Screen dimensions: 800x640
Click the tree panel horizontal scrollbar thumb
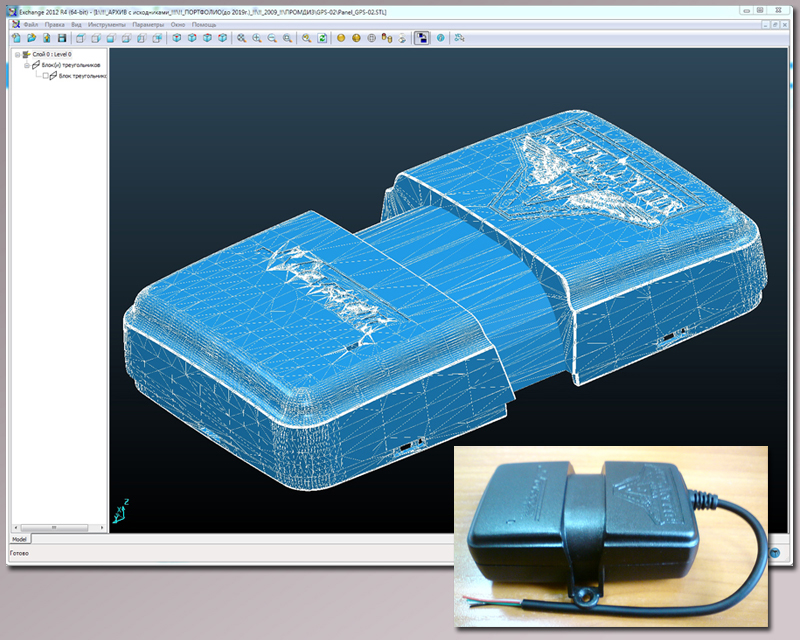[x=54, y=528]
